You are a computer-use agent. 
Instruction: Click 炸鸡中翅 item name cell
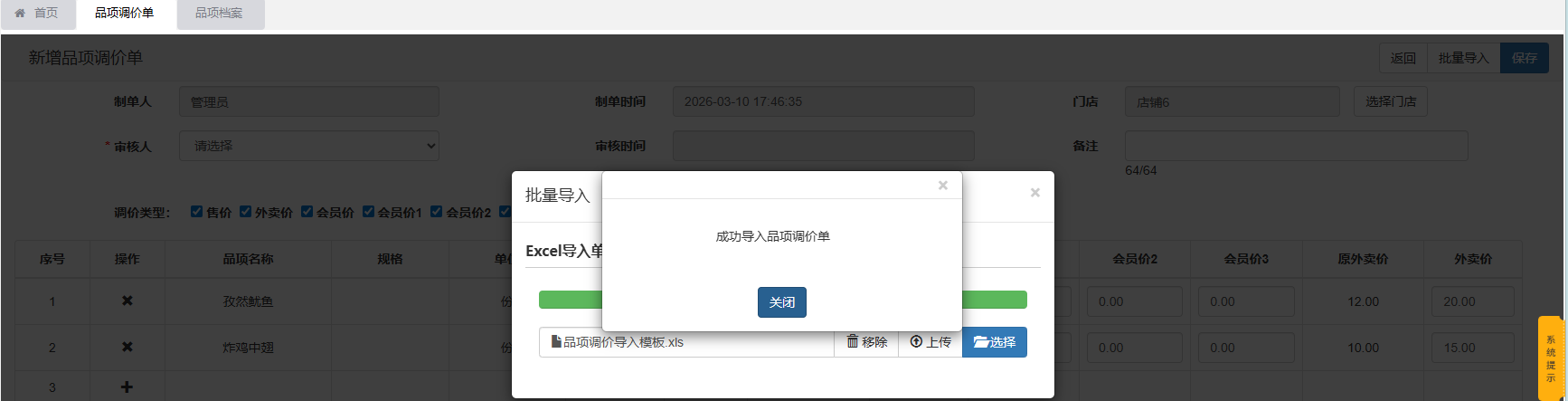click(x=248, y=348)
